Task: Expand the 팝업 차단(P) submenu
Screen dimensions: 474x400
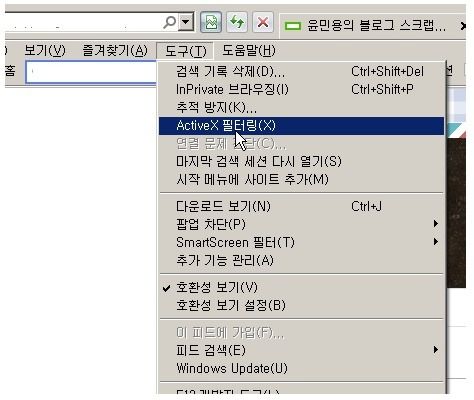Action: tap(301, 224)
